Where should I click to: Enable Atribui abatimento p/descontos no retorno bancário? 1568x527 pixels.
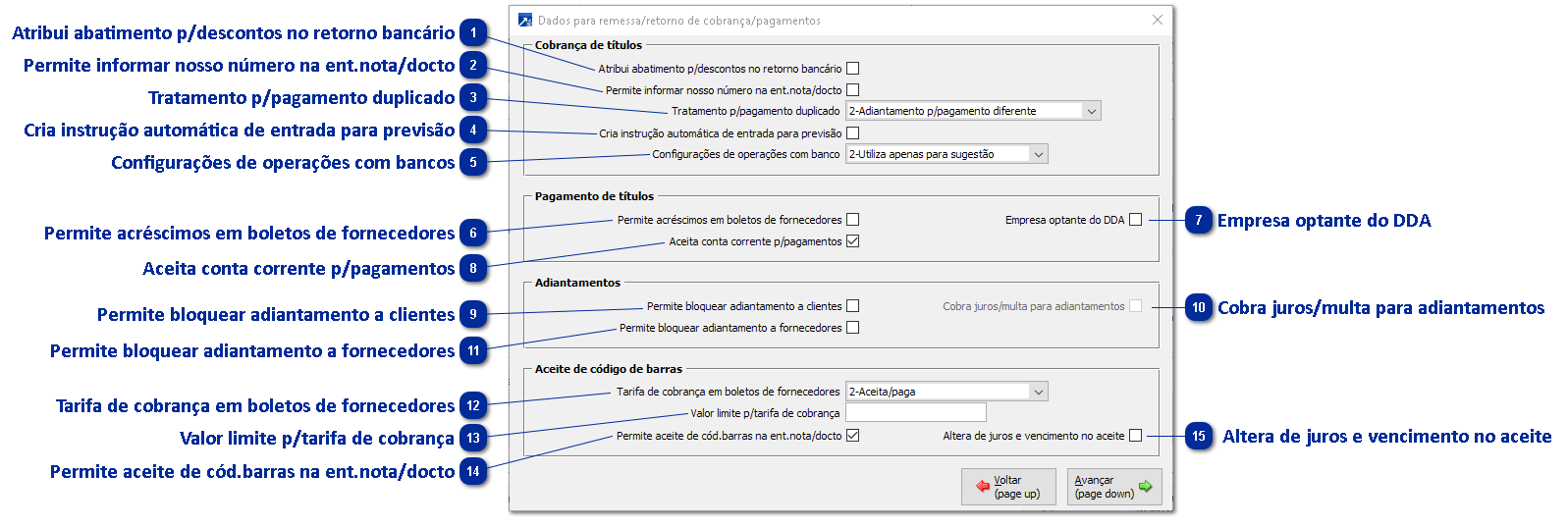[x=852, y=69]
